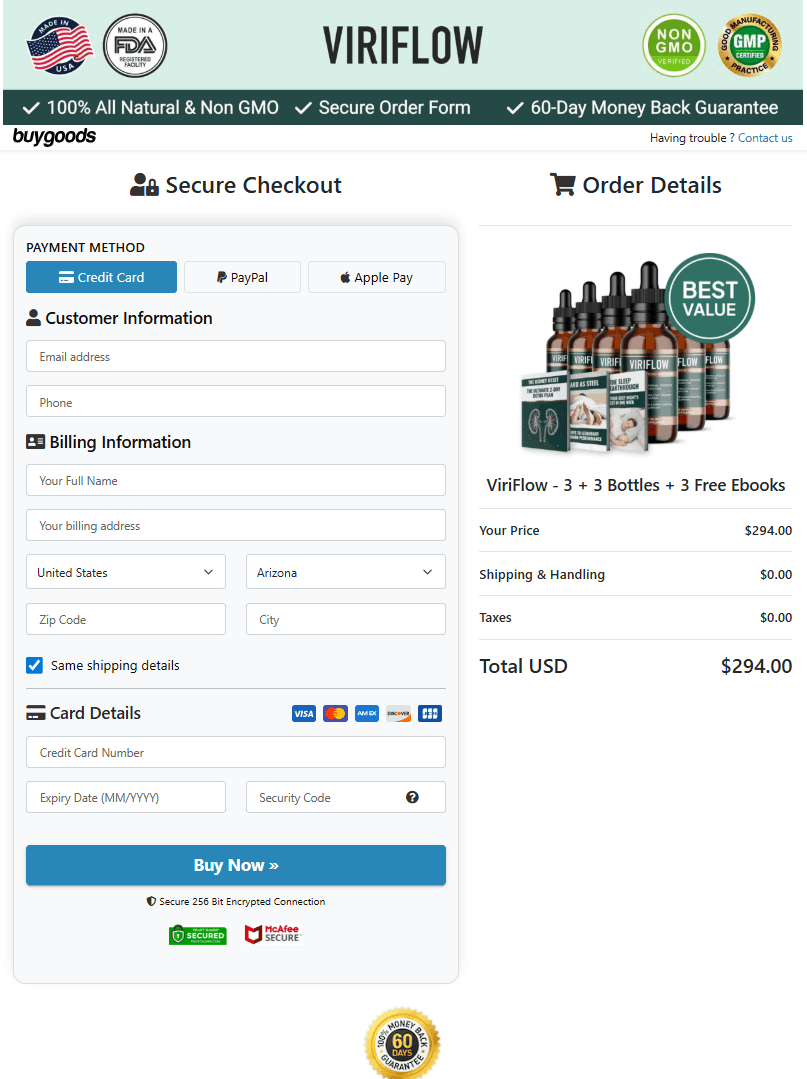This screenshot has height=1079, width=807.
Task: Click the American Express card icon
Action: (367, 713)
